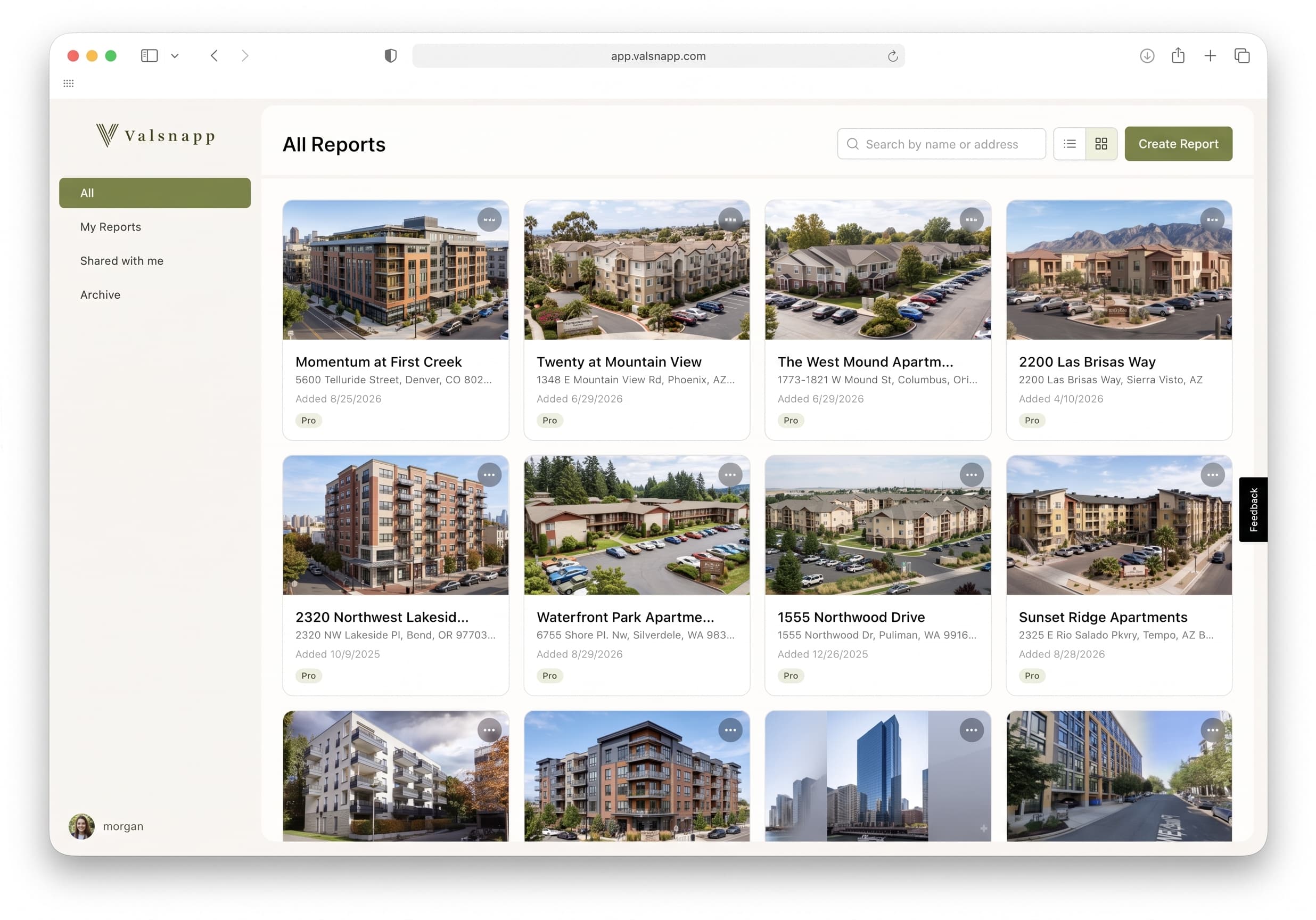Show the tab overview
This screenshot has height=920, width=1316.
(x=1241, y=55)
